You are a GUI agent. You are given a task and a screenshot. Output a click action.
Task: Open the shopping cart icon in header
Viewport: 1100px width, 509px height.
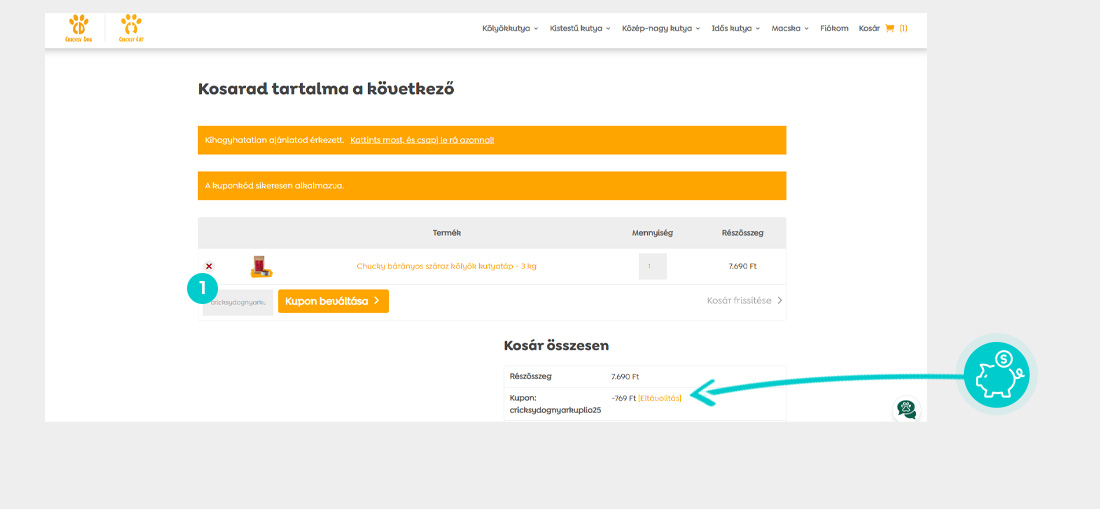pos(889,28)
